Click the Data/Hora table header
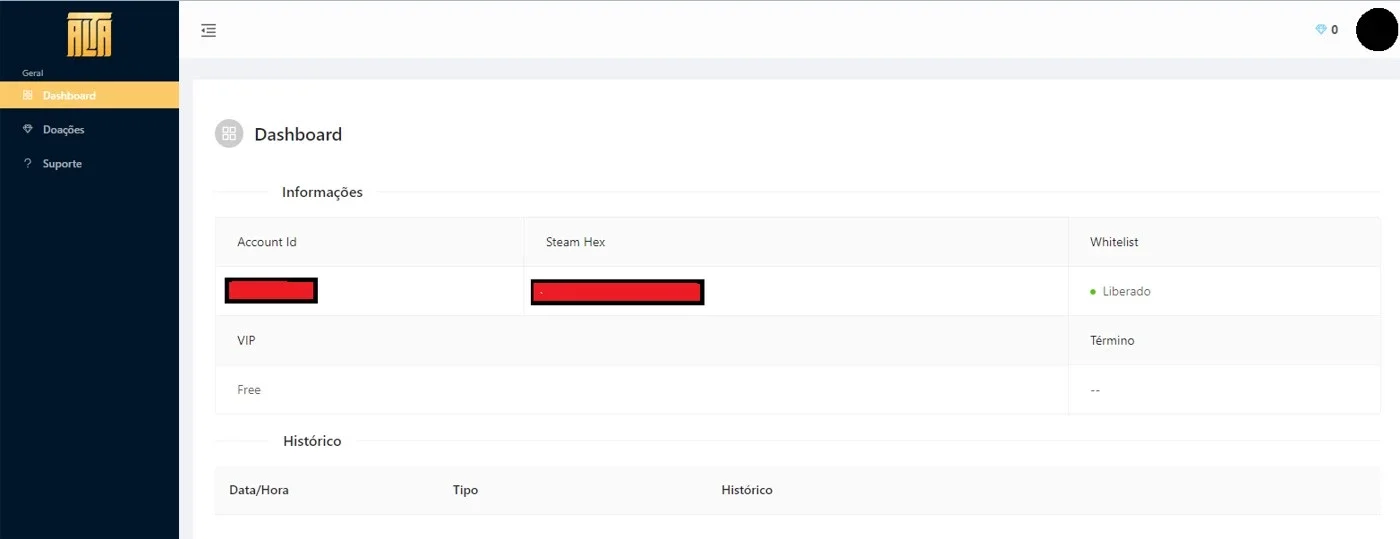The image size is (1400, 539). 259,490
